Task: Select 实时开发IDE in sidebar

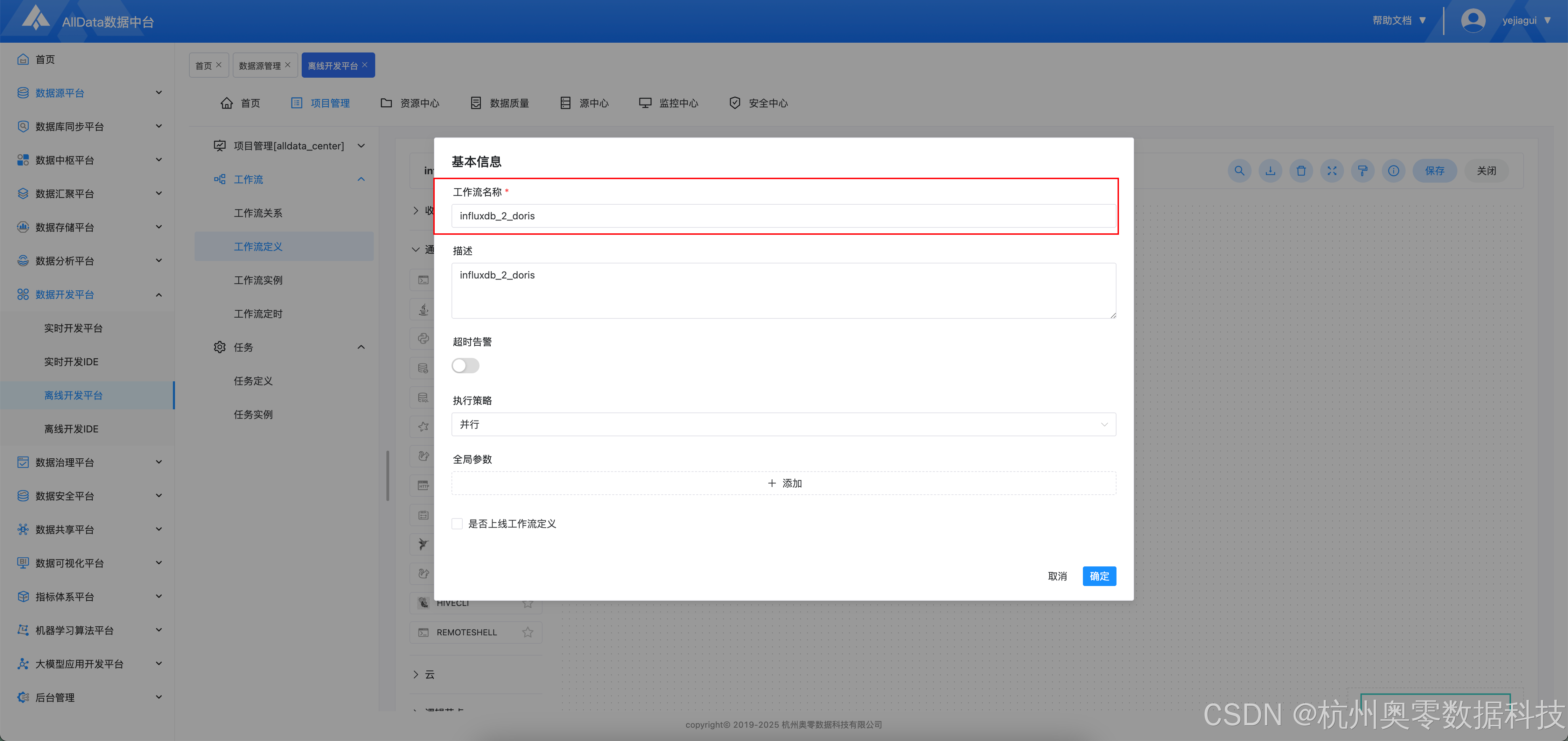Action: pyautogui.click(x=71, y=361)
